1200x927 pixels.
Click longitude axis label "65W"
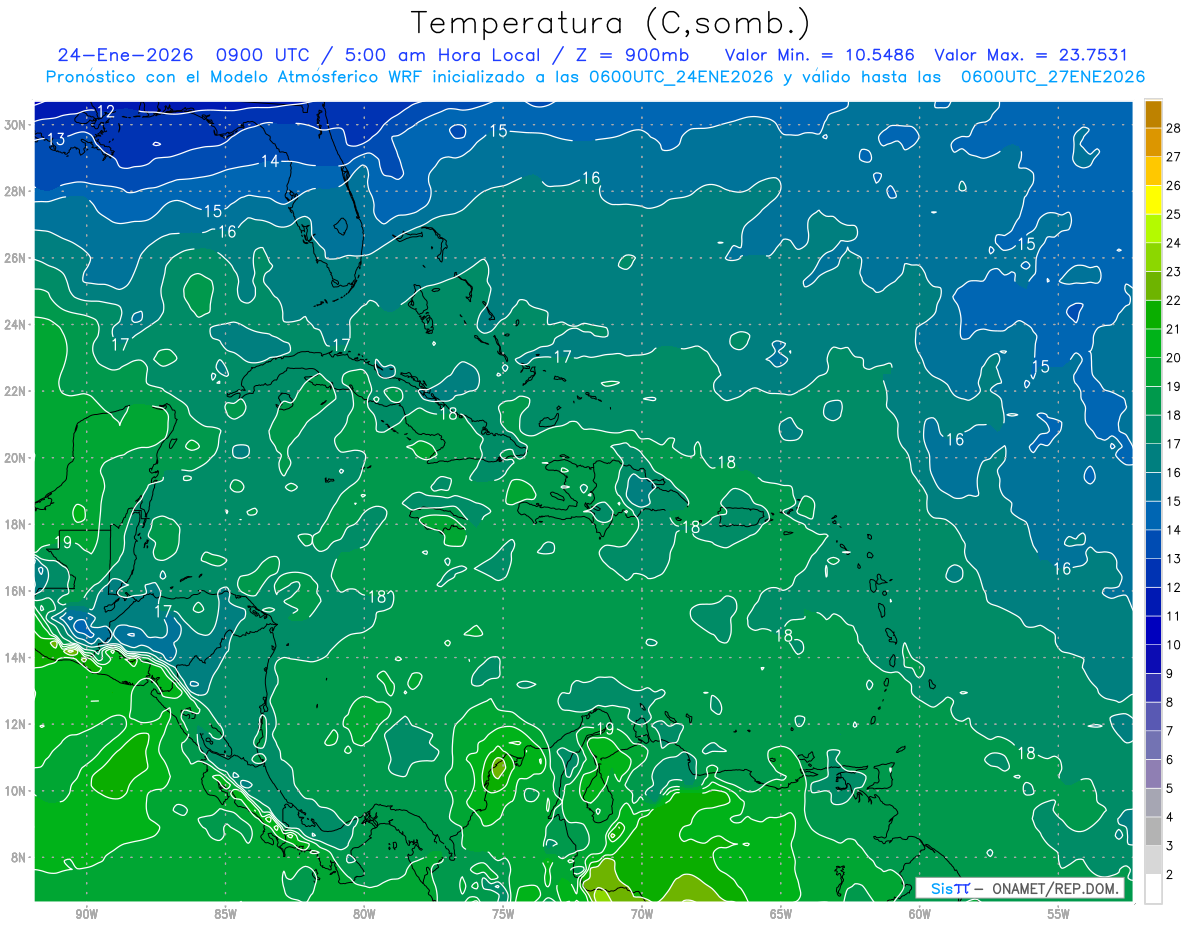tap(781, 914)
